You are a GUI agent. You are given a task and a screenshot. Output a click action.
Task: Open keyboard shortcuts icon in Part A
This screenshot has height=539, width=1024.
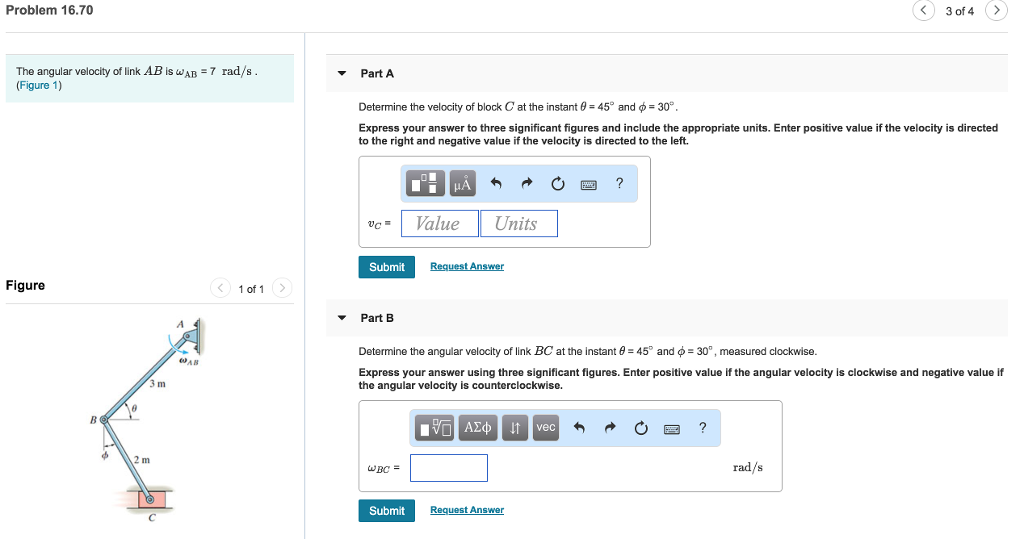[588, 185]
